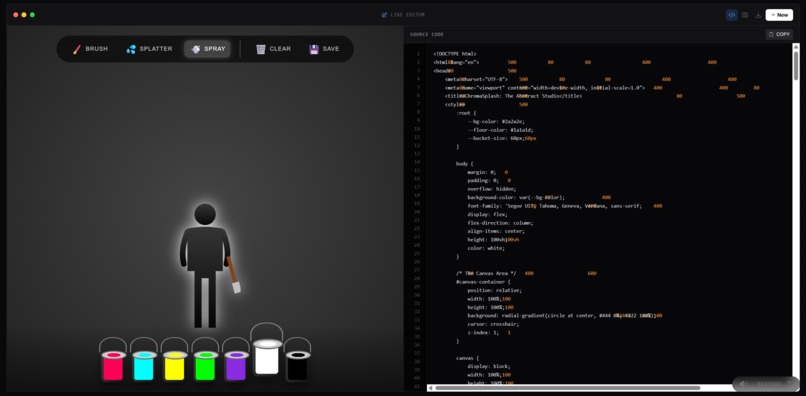The width and height of the screenshot is (806, 396).
Task: Click the 'cursor: crosshair;' code line
Action: tap(493, 324)
